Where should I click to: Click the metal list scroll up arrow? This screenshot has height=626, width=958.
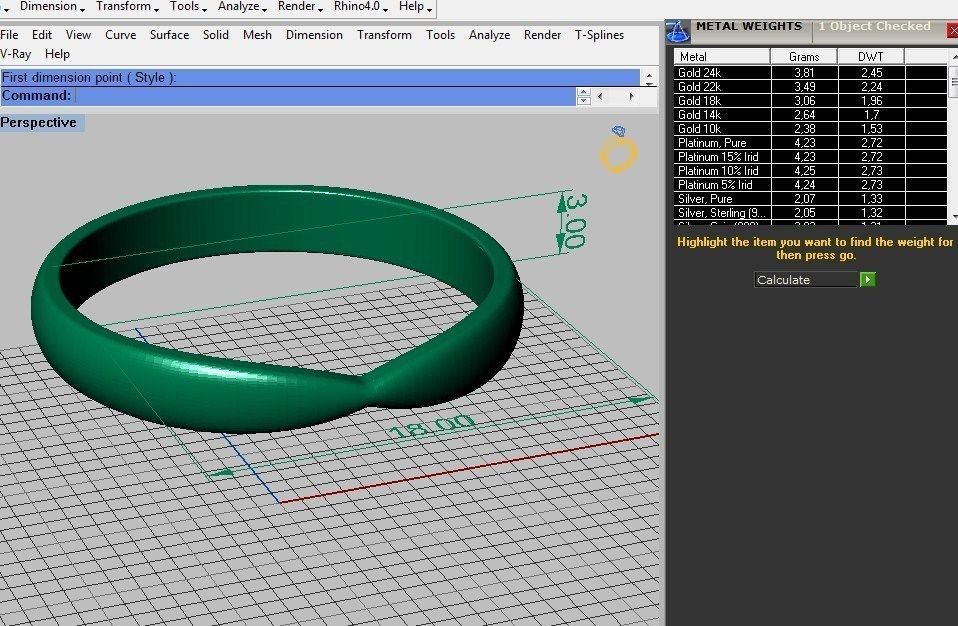coord(954,57)
